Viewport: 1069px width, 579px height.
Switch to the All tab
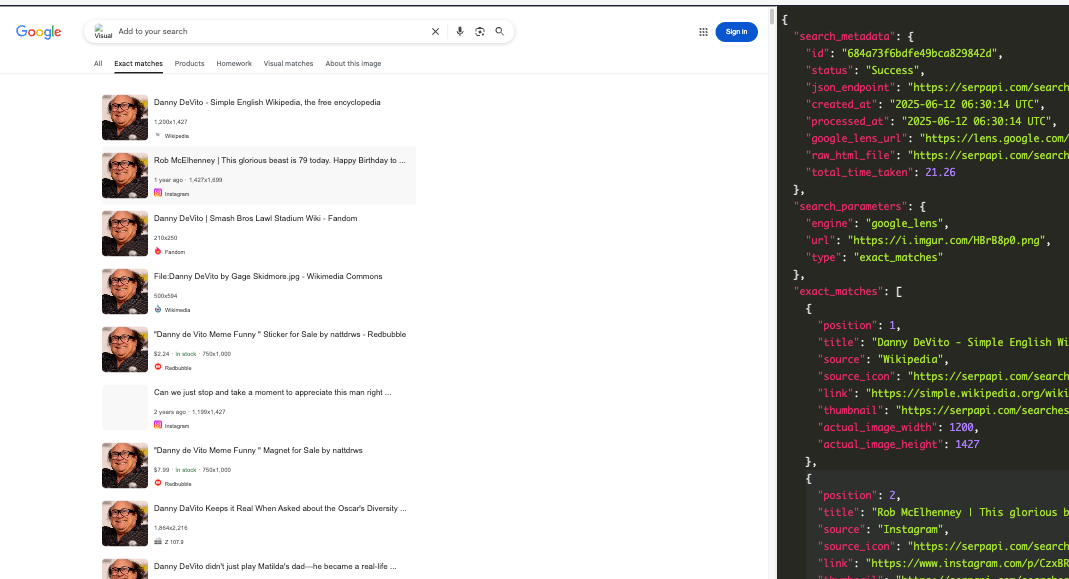point(98,63)
